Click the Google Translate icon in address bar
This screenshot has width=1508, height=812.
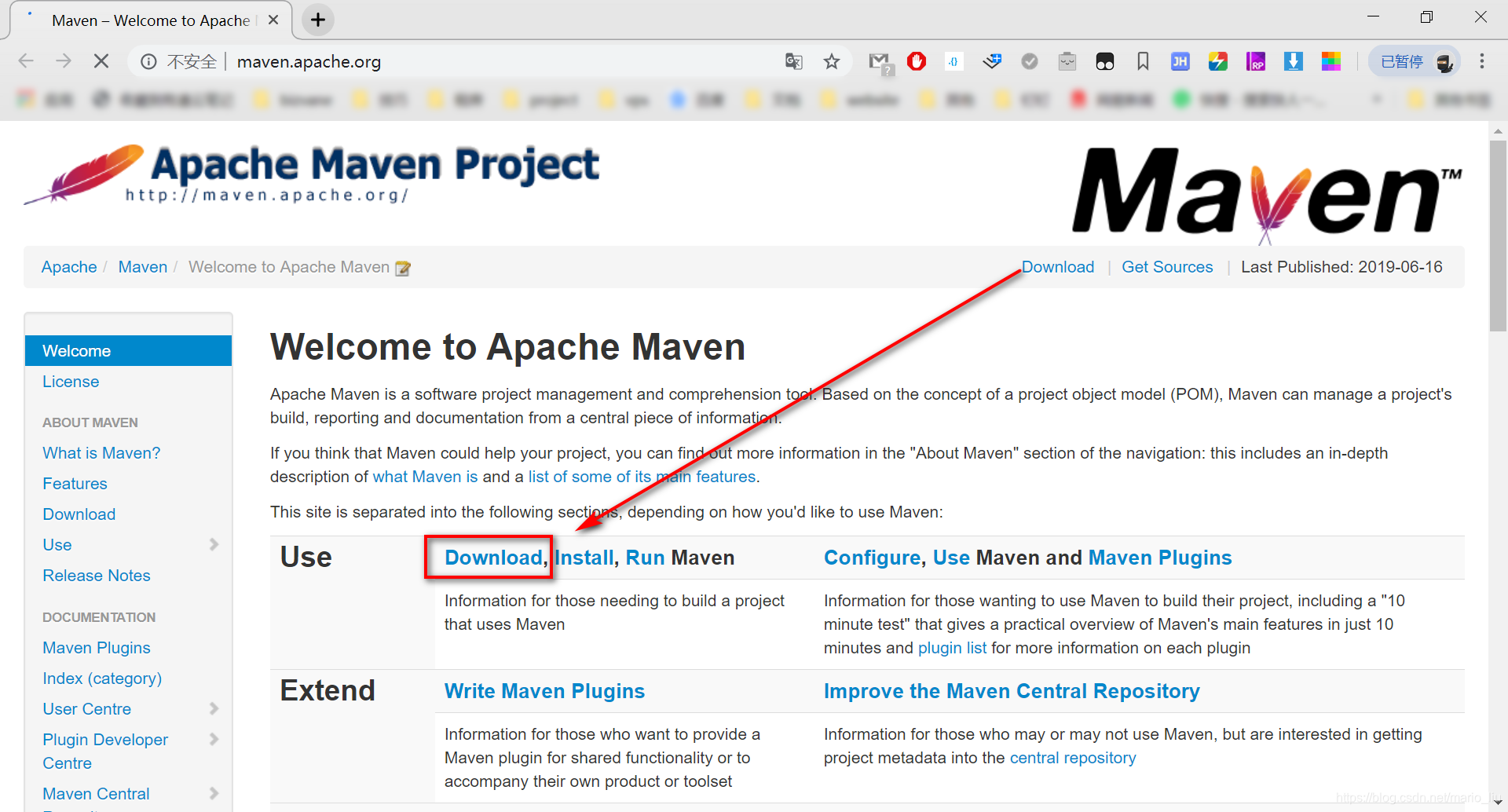click(794, 61)
